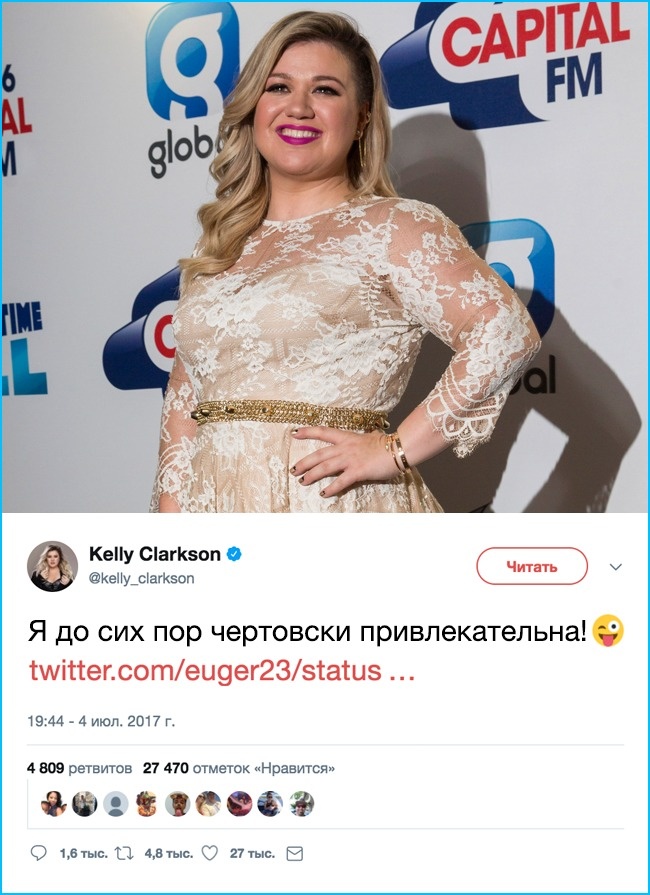Like the tweet with heart icon
The height and width of the screenshot is (895, 650).
[210, 853]
